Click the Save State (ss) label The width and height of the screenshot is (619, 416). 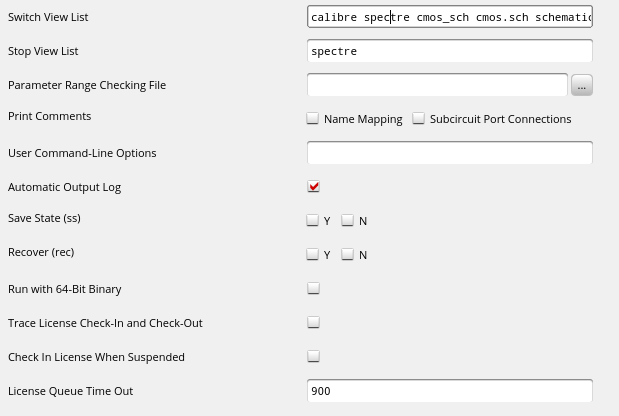[44, 218]
